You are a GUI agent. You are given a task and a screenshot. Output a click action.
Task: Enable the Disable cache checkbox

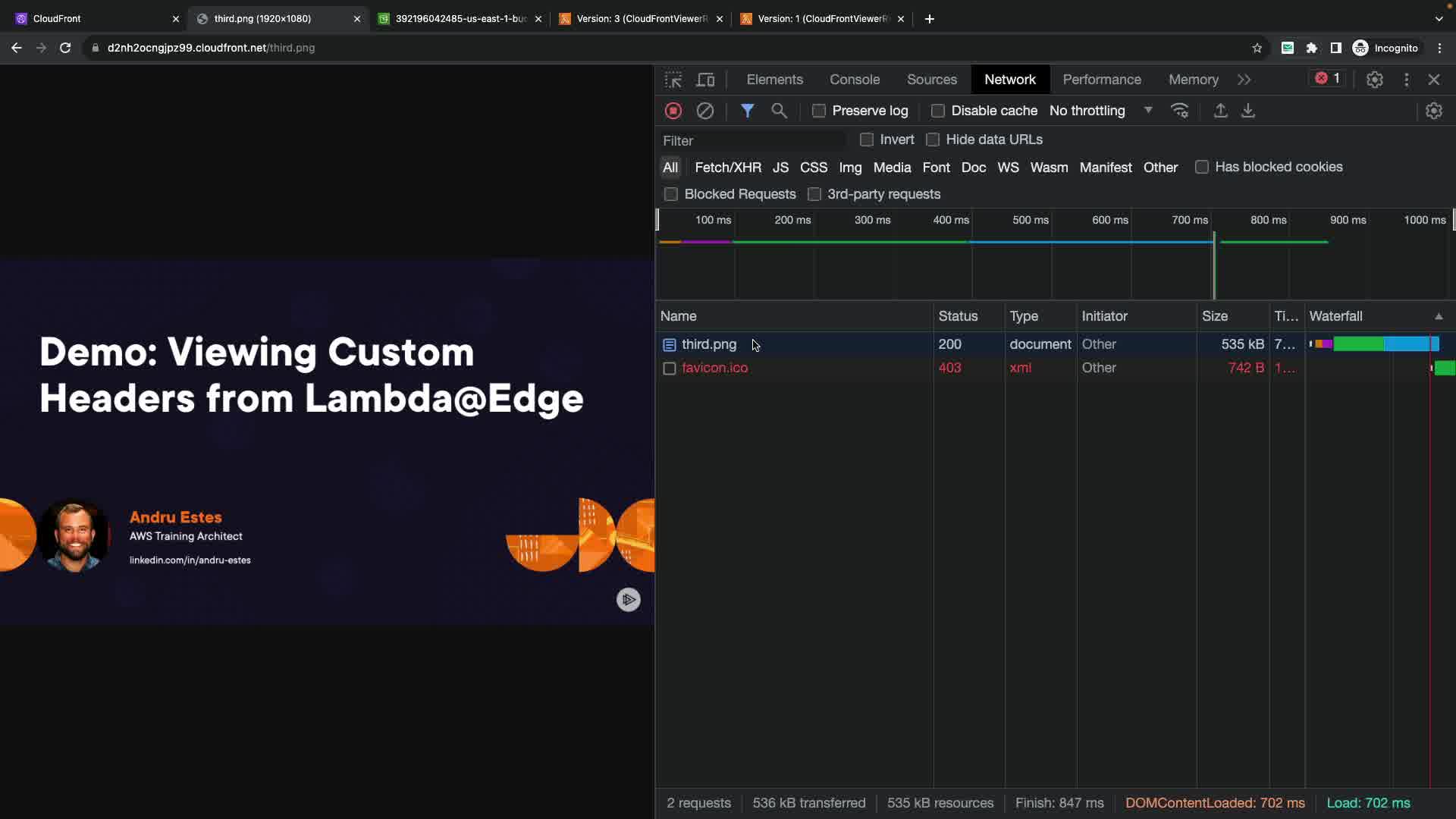coord(938,111)
